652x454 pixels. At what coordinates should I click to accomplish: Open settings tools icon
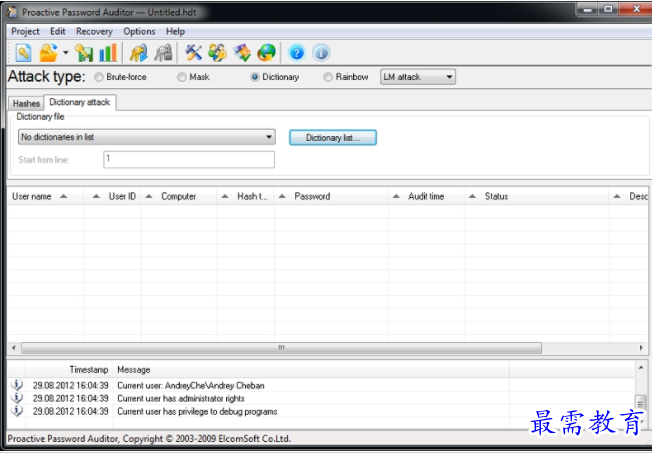pos(193,53)
